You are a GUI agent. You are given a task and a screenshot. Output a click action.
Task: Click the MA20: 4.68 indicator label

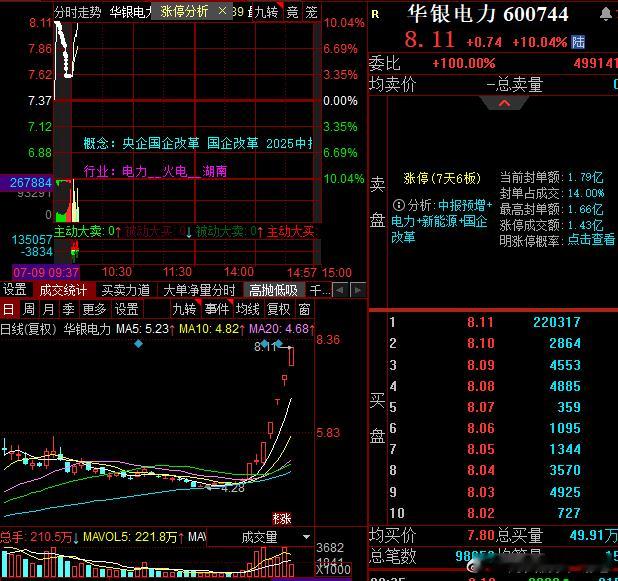(x=279, y=328)
